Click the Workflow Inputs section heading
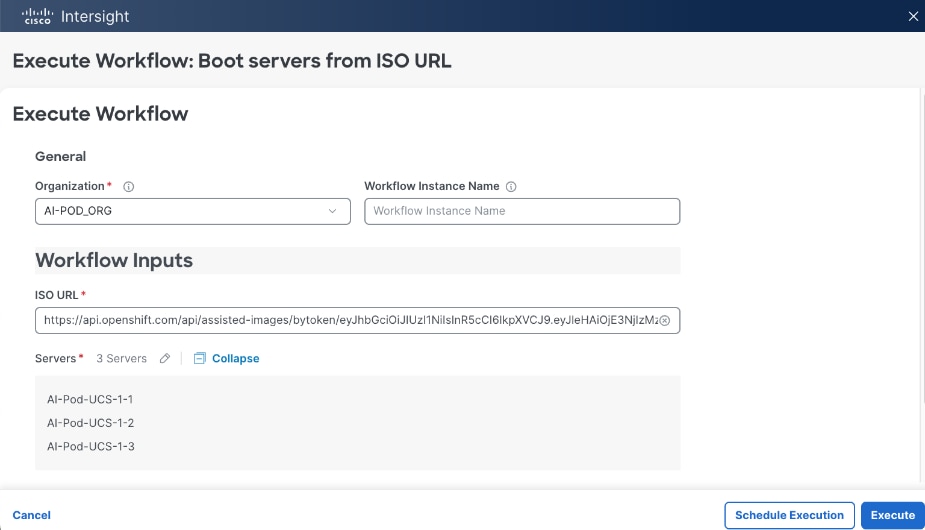 coord(114,260)
